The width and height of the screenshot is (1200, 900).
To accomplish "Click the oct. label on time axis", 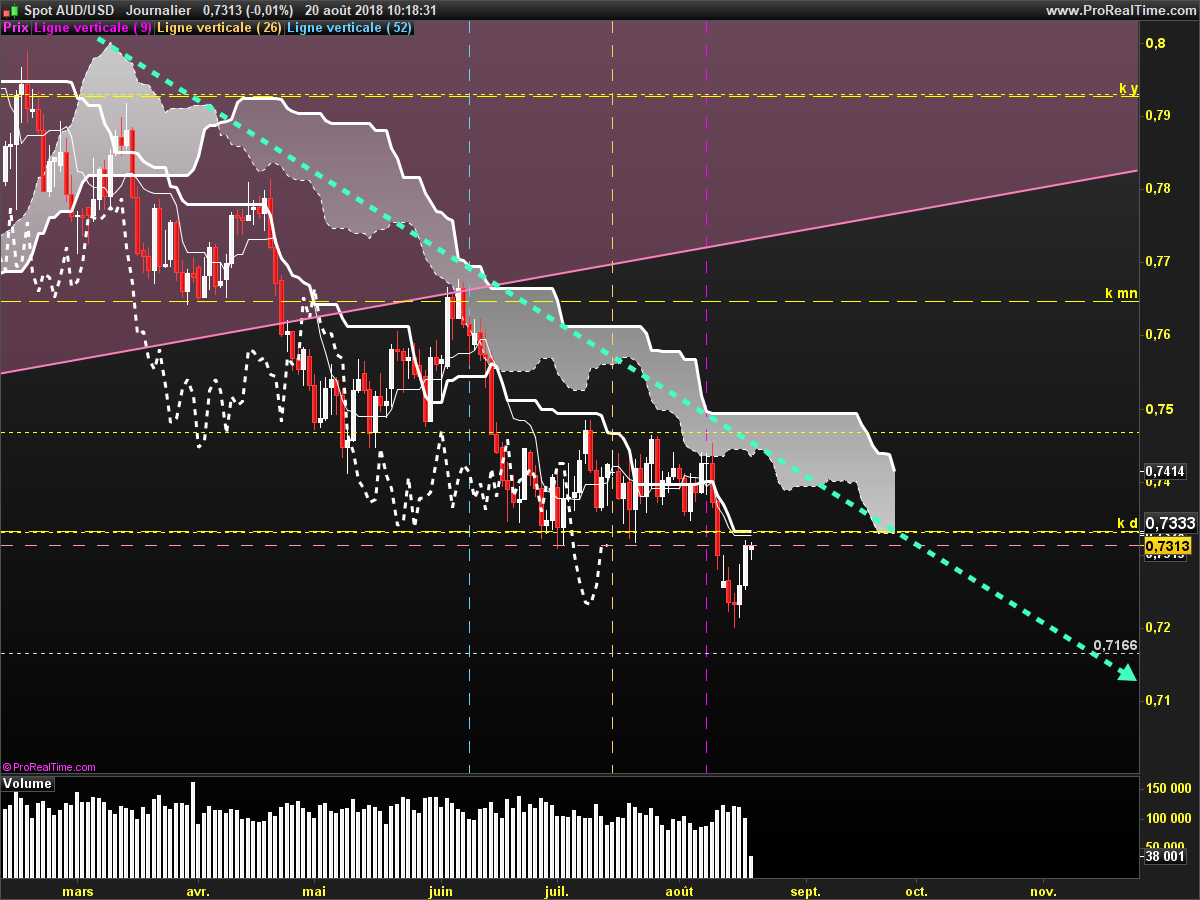I will 916,890.
